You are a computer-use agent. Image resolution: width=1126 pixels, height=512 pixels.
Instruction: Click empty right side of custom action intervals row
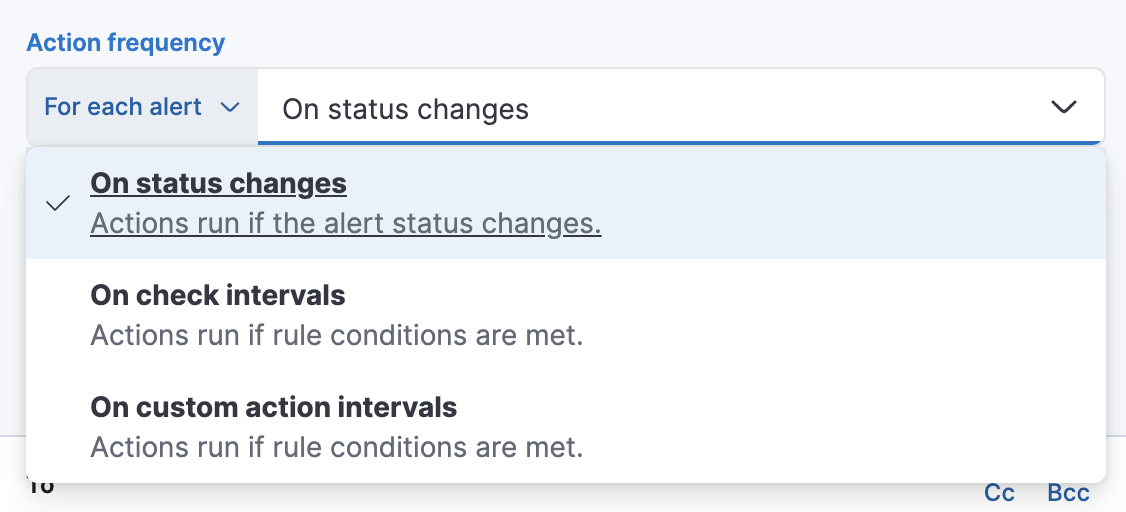pos(850,427)
